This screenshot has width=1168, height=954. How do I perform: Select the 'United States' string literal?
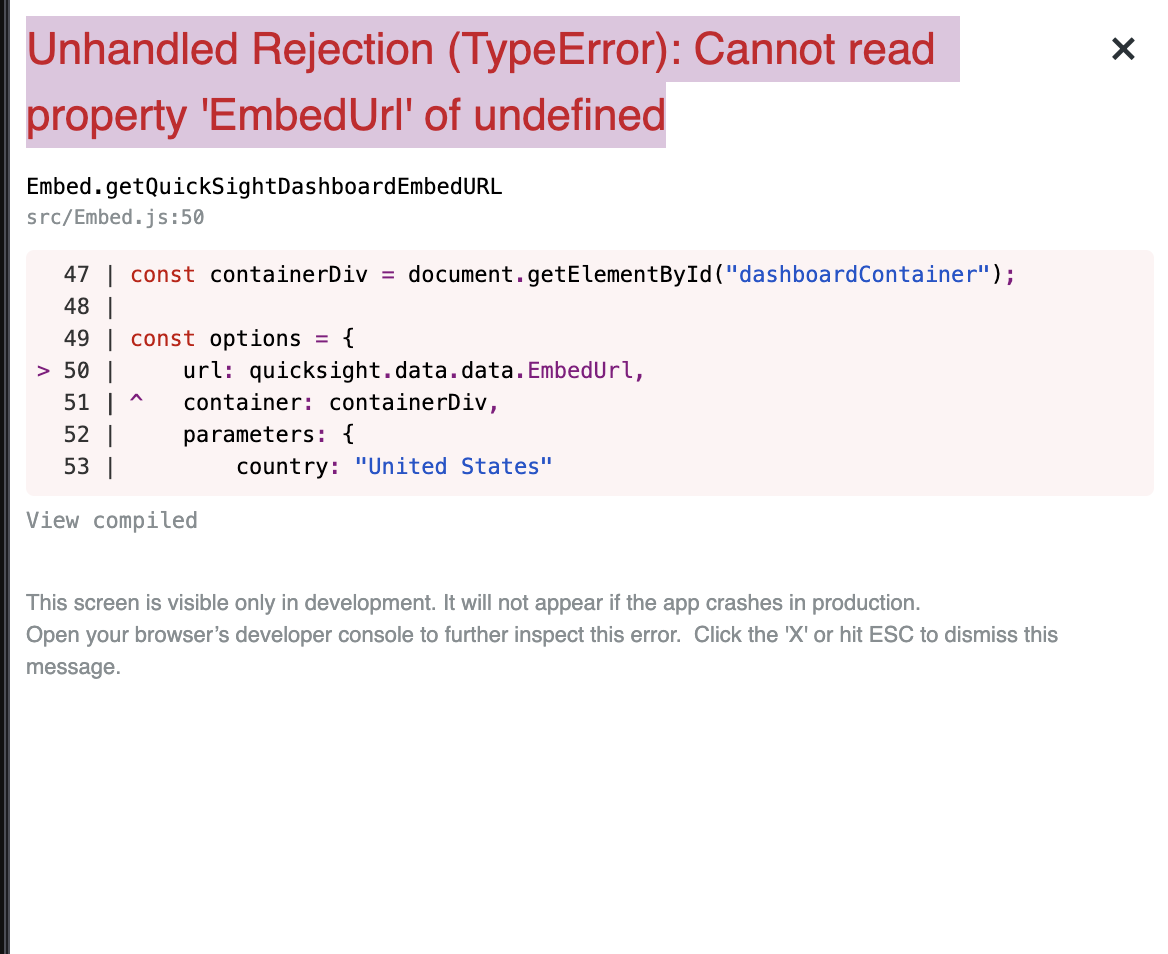click(x=454, y=466)
